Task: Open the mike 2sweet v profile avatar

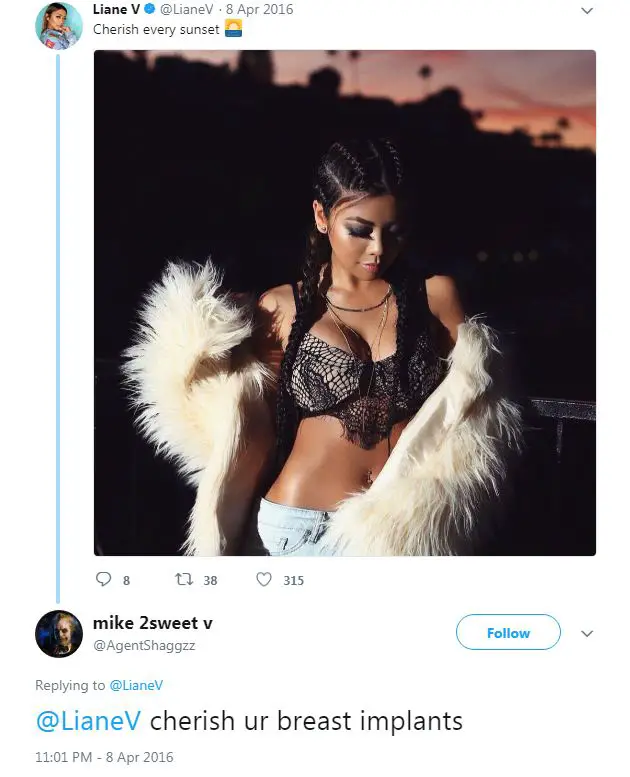Action: coord(58,634)
